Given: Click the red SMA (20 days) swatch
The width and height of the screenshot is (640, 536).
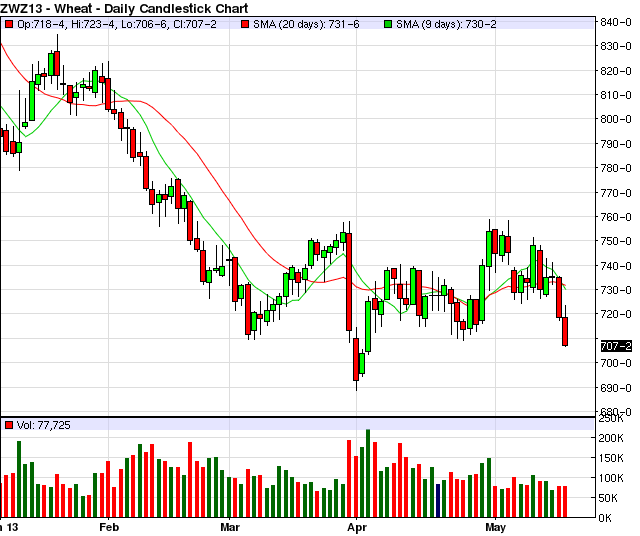Looking at the screenshot, I should coord(244,24).
